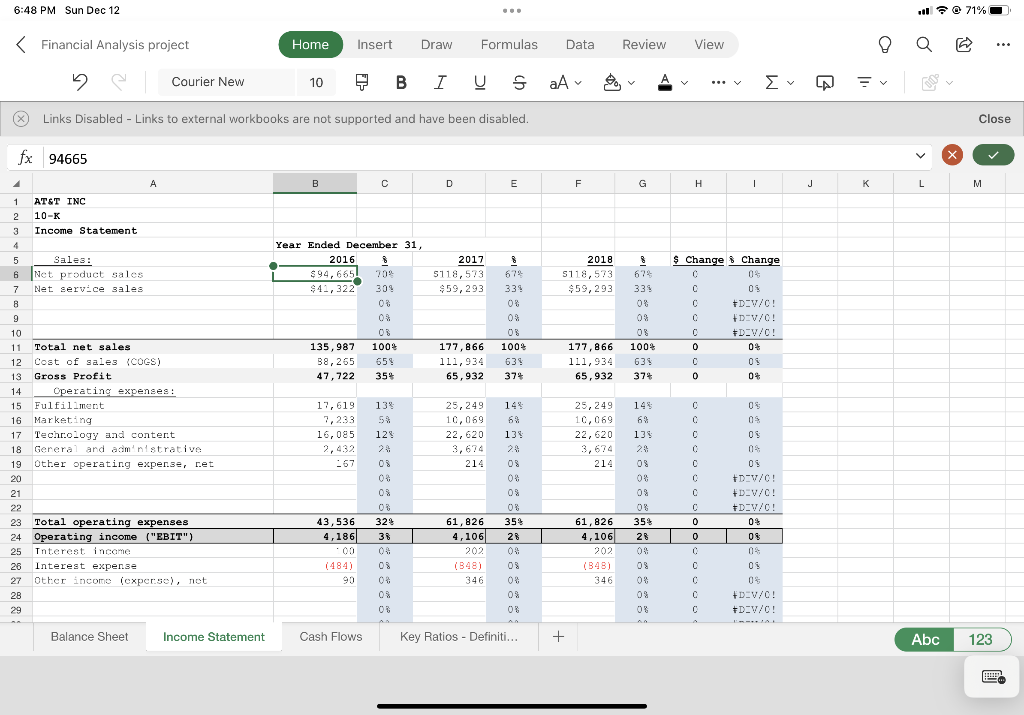Open the Balance Sheet worksheet

88,636
